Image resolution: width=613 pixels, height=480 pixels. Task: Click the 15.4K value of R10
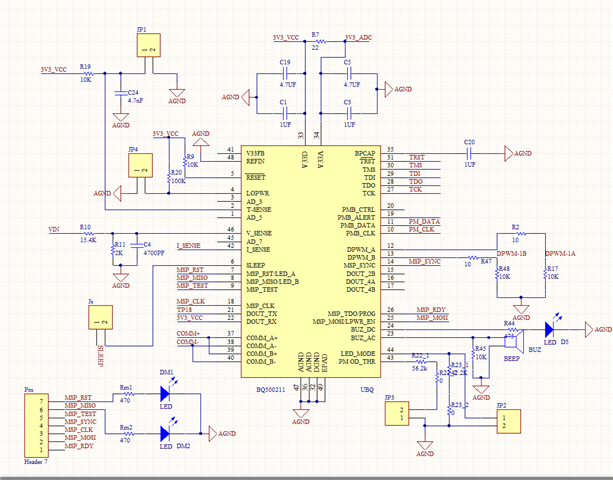point(88,240)
